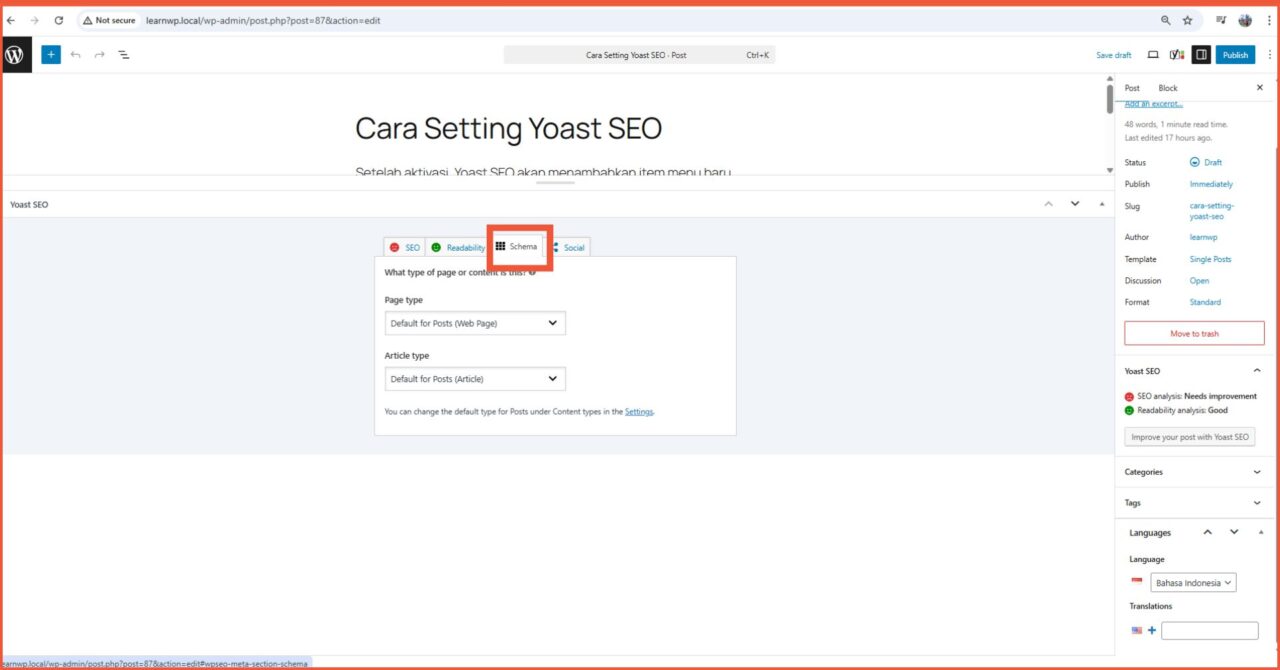Click the Translations text input field

click(x=1210, y=631)
